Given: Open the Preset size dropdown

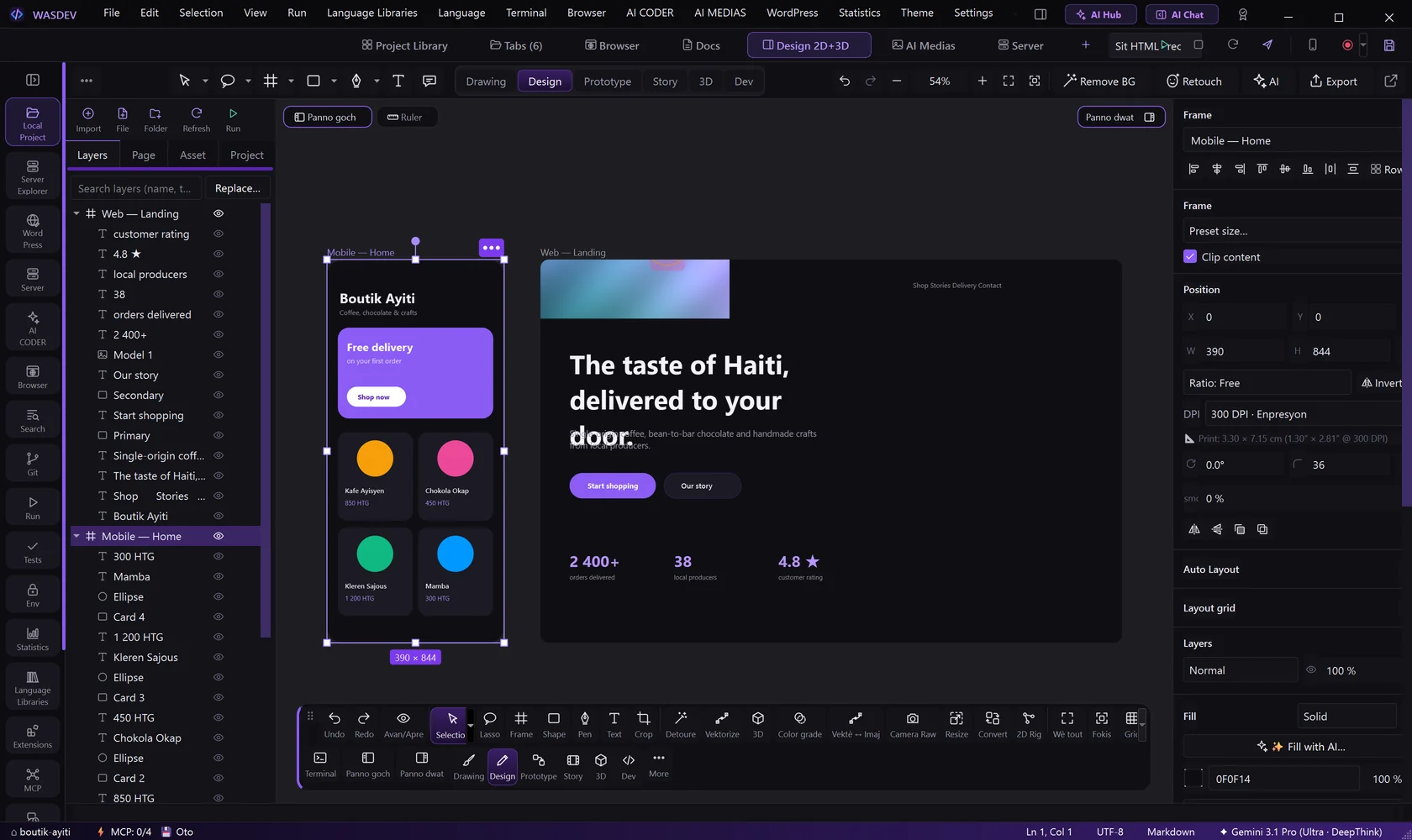Looking at the screenshot, I should coord(1294,231).
